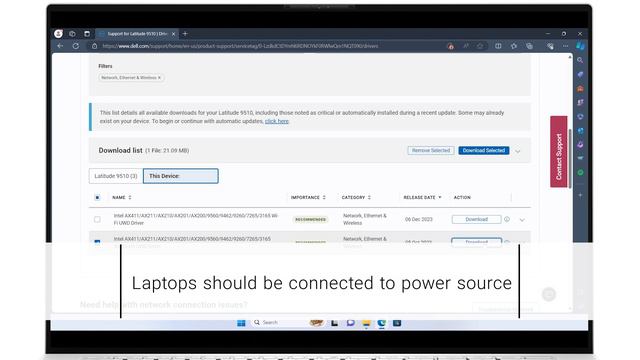Image resolution: width=640 pixels, height=360 pixels.
Task: Click the Remove Selected button
Action: point(431,151)
